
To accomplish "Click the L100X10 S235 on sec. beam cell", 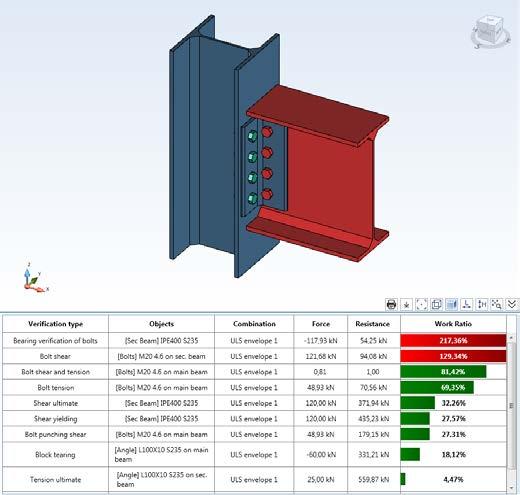I will (161, 479).
